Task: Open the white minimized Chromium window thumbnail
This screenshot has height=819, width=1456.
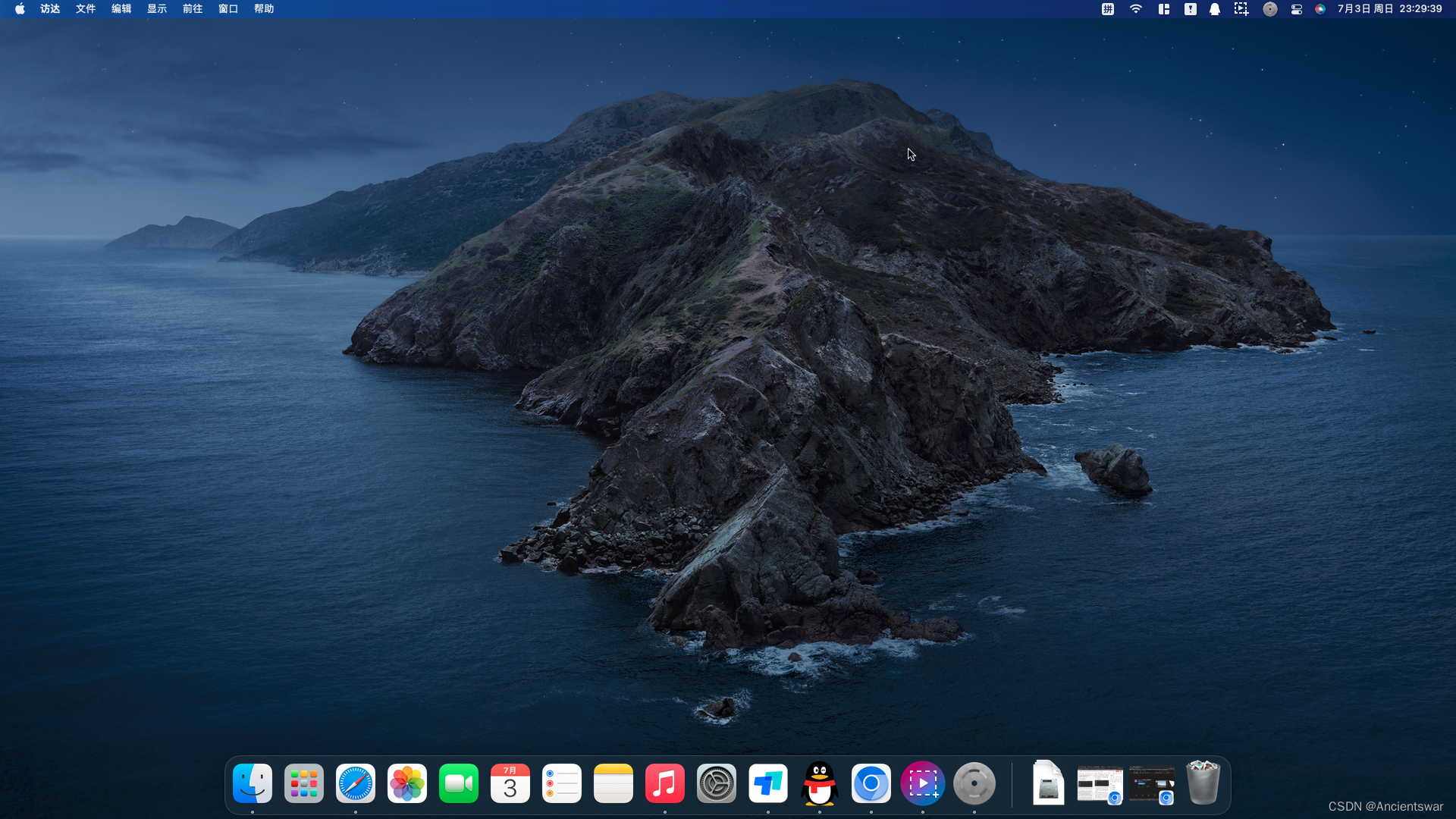Action: pos(1100,785)
